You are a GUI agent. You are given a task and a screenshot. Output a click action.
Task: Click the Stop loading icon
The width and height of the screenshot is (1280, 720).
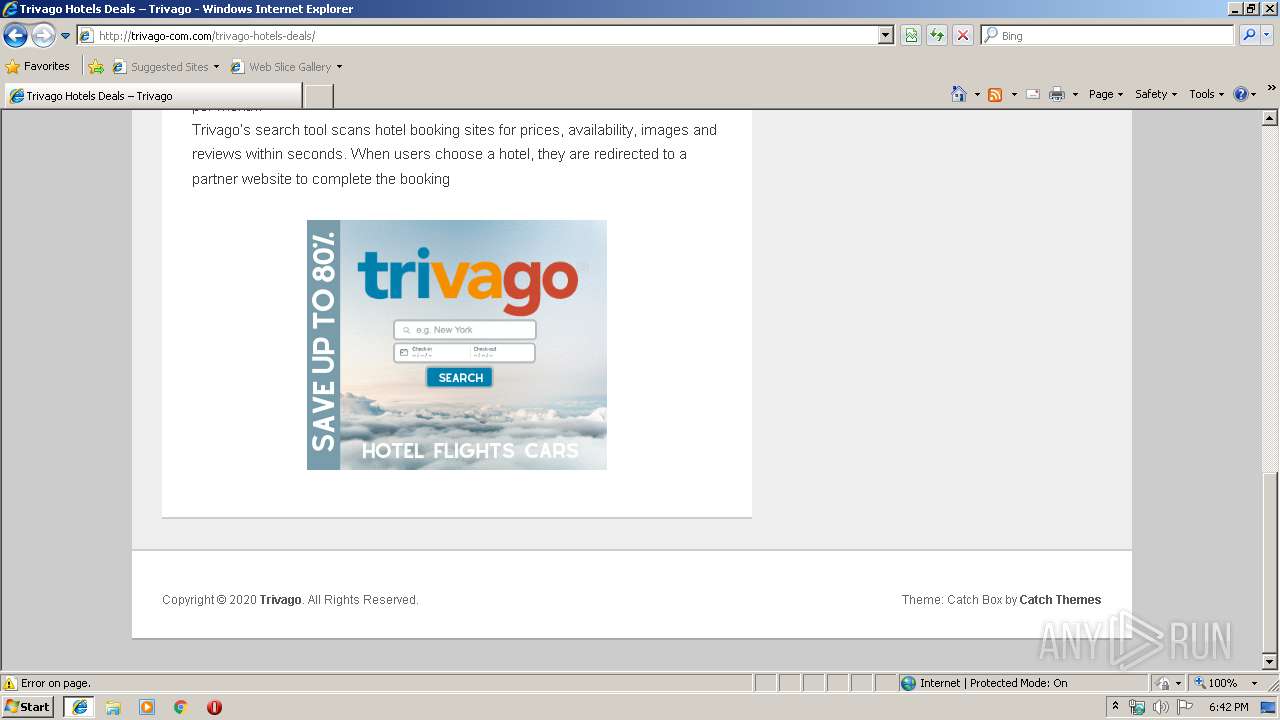[x=963, y=36]
